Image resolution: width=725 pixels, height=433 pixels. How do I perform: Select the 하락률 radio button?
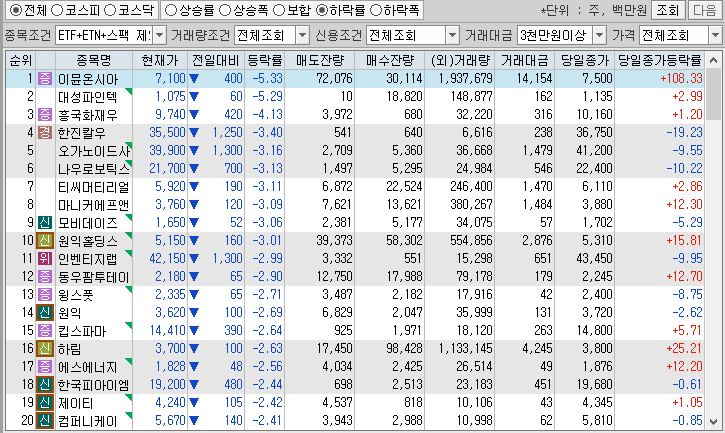coord(322,10)
